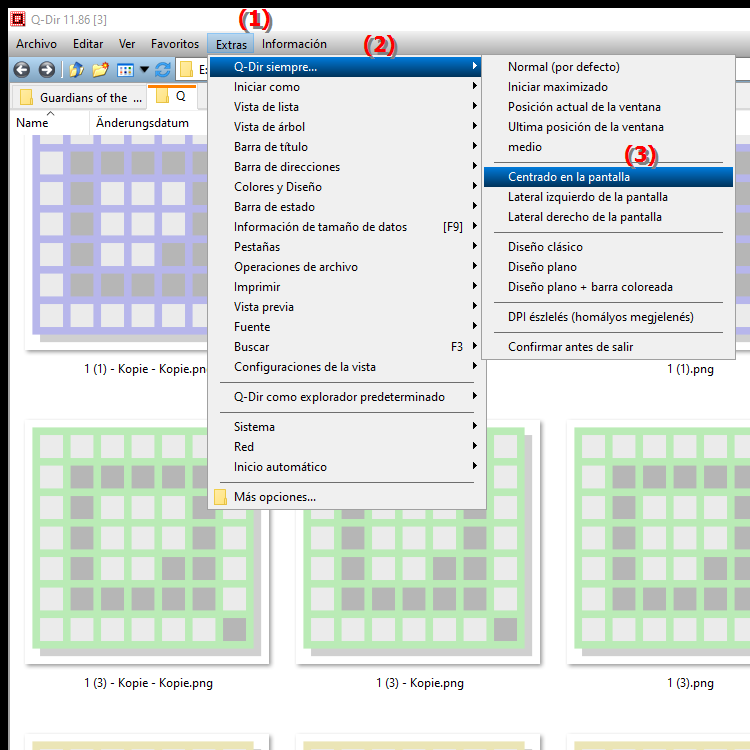This screenshot has width=750, height=750.
Task: Select Diseño clásico option
Action: coord(608,247)
